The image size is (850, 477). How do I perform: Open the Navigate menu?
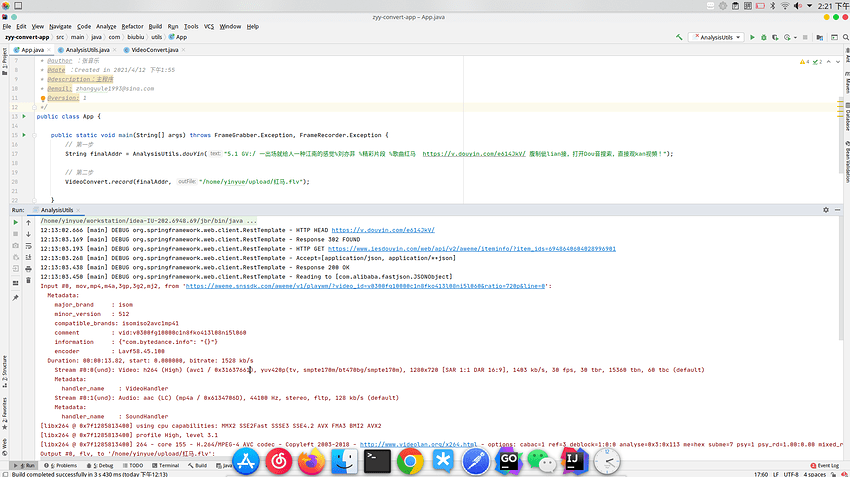click(60, 27)
